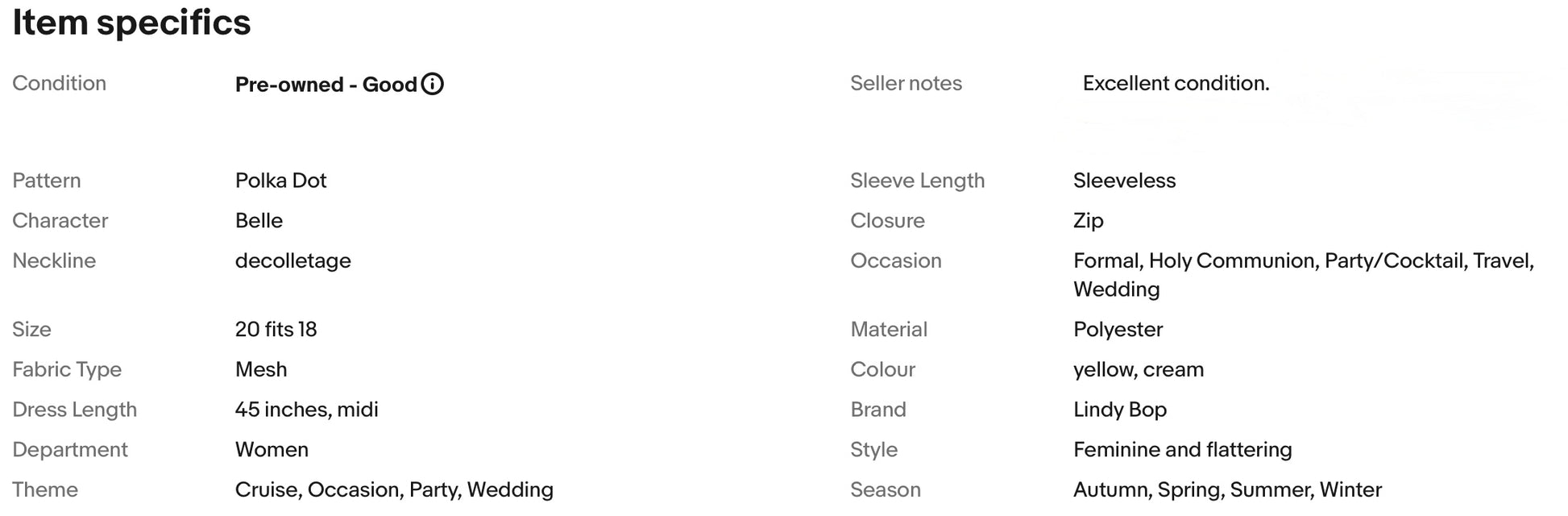Click the Polka Dot pattern value
Image resolution: width=1568 pixels, height=516 pixels.
click(280, 181)
